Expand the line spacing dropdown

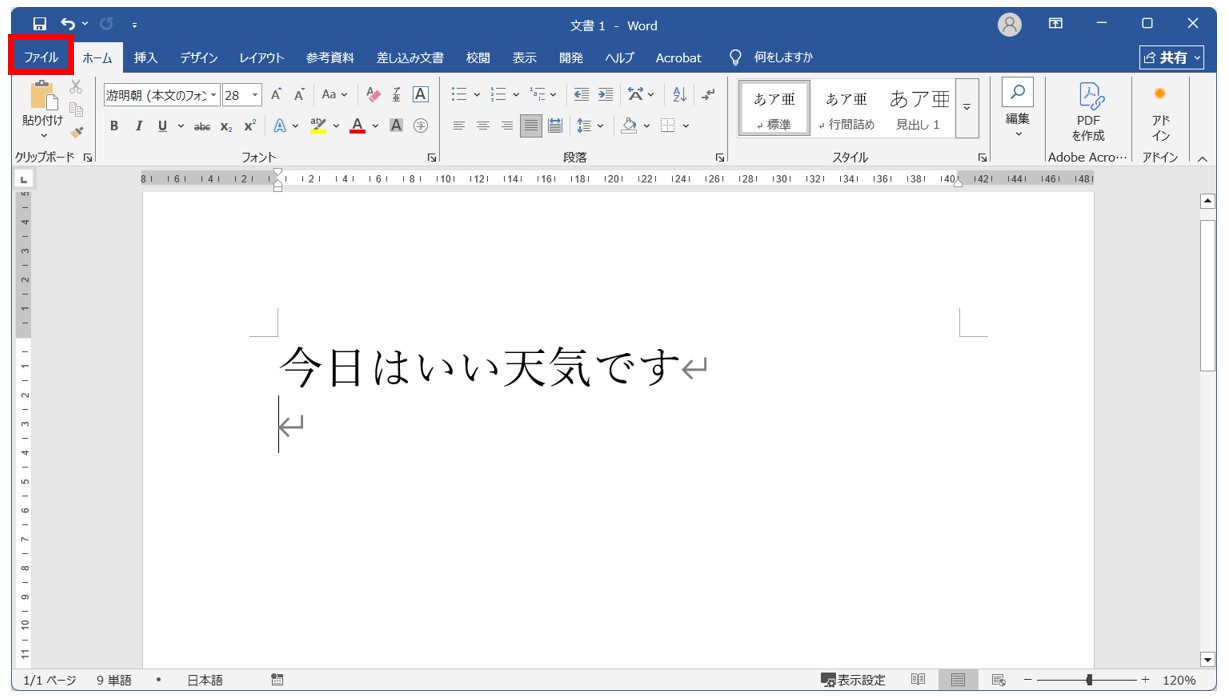[x=598, y=126]
